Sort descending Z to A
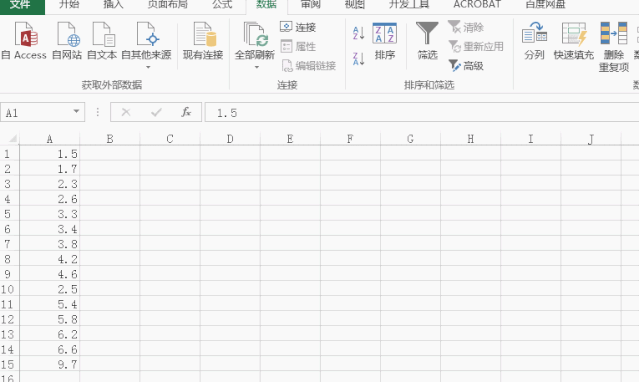Viewport: 639px width, 382px height. [x=358, y=59]
